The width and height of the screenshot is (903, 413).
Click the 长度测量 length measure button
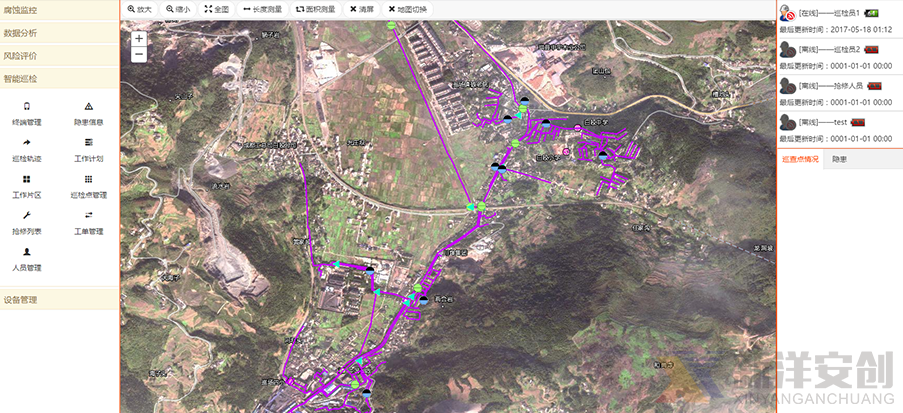tap(263, 9)
